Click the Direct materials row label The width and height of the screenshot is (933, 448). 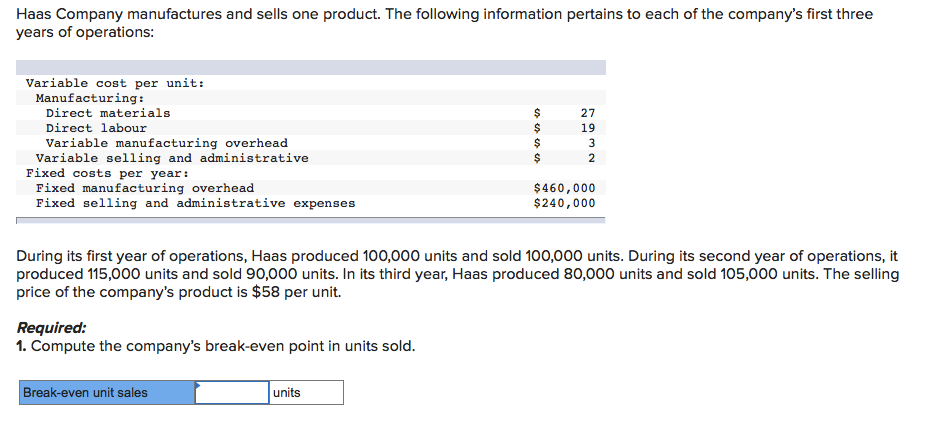click(108, 113)
